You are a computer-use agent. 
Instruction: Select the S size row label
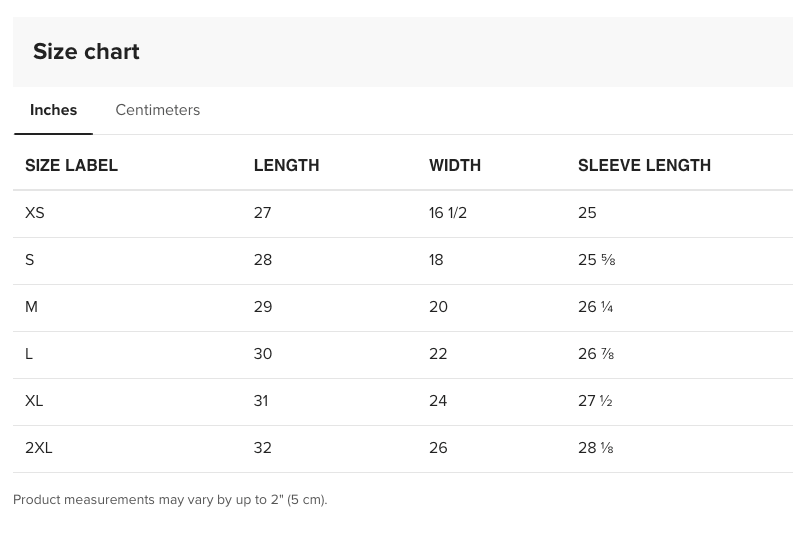(x=30, y=260)
